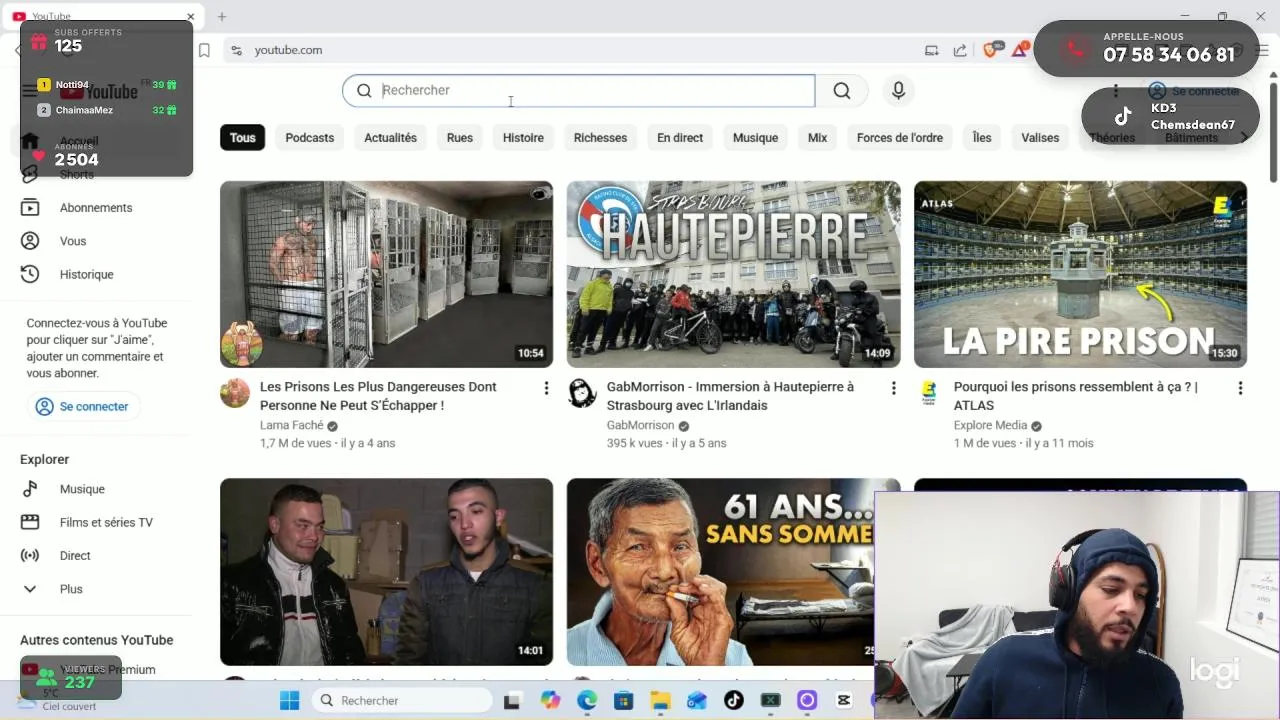Select the Valises filter chip
The width and height of the screenshot is (1280, 720).
pyautogui.click(x=1040, y=138)
